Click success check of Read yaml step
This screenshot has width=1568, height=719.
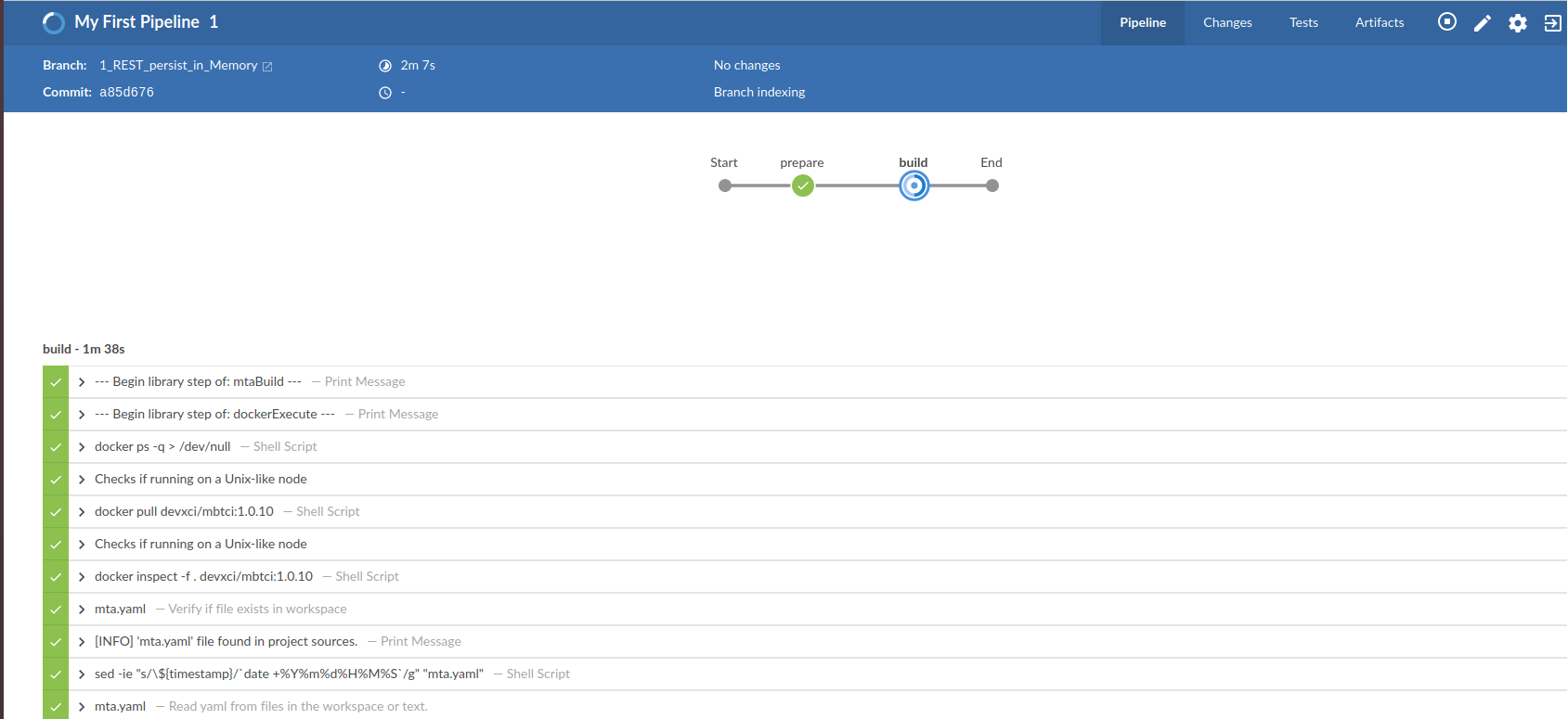coord(56,706)
